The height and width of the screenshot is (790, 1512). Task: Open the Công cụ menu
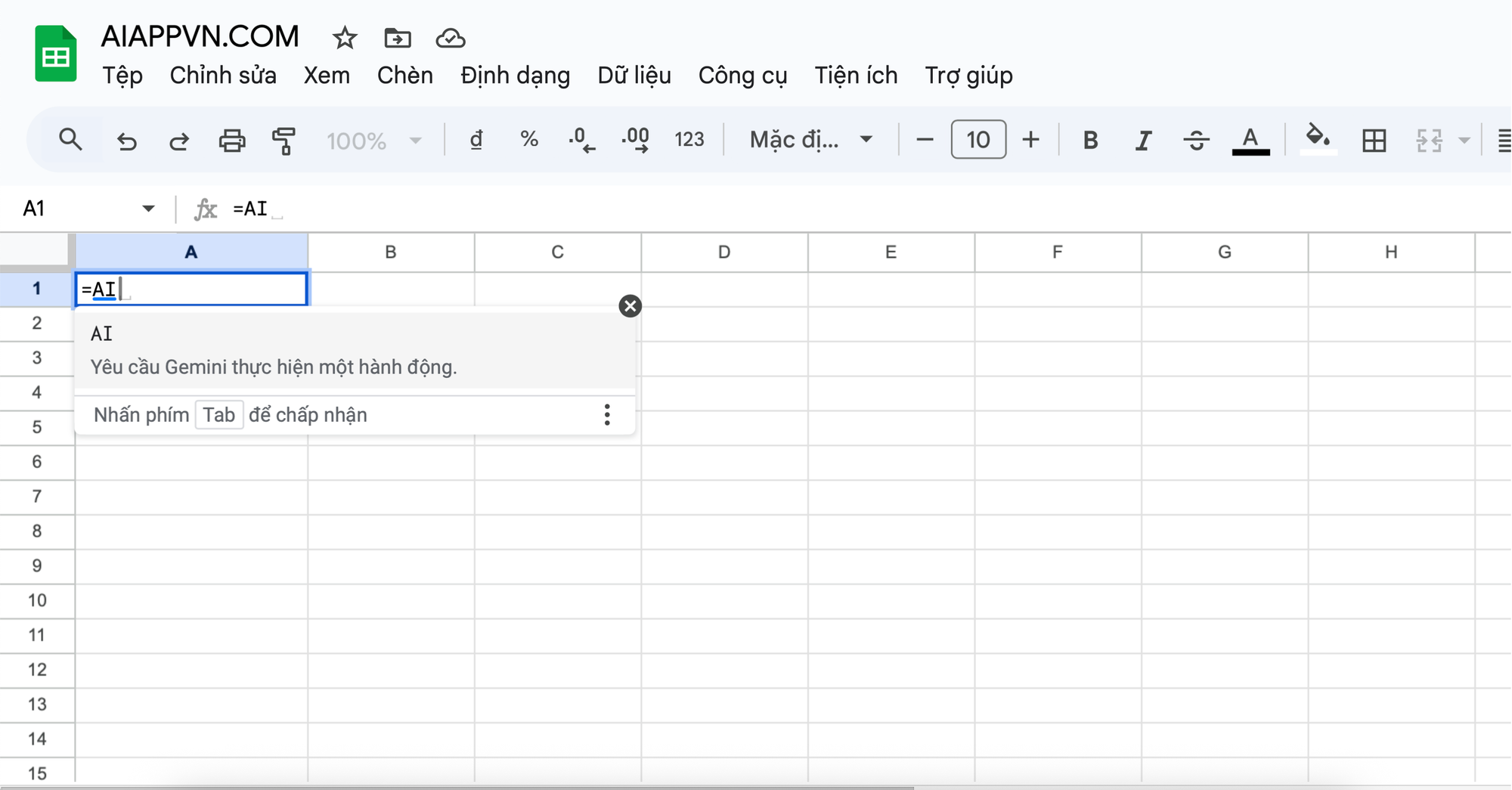[x=742, y=76]
